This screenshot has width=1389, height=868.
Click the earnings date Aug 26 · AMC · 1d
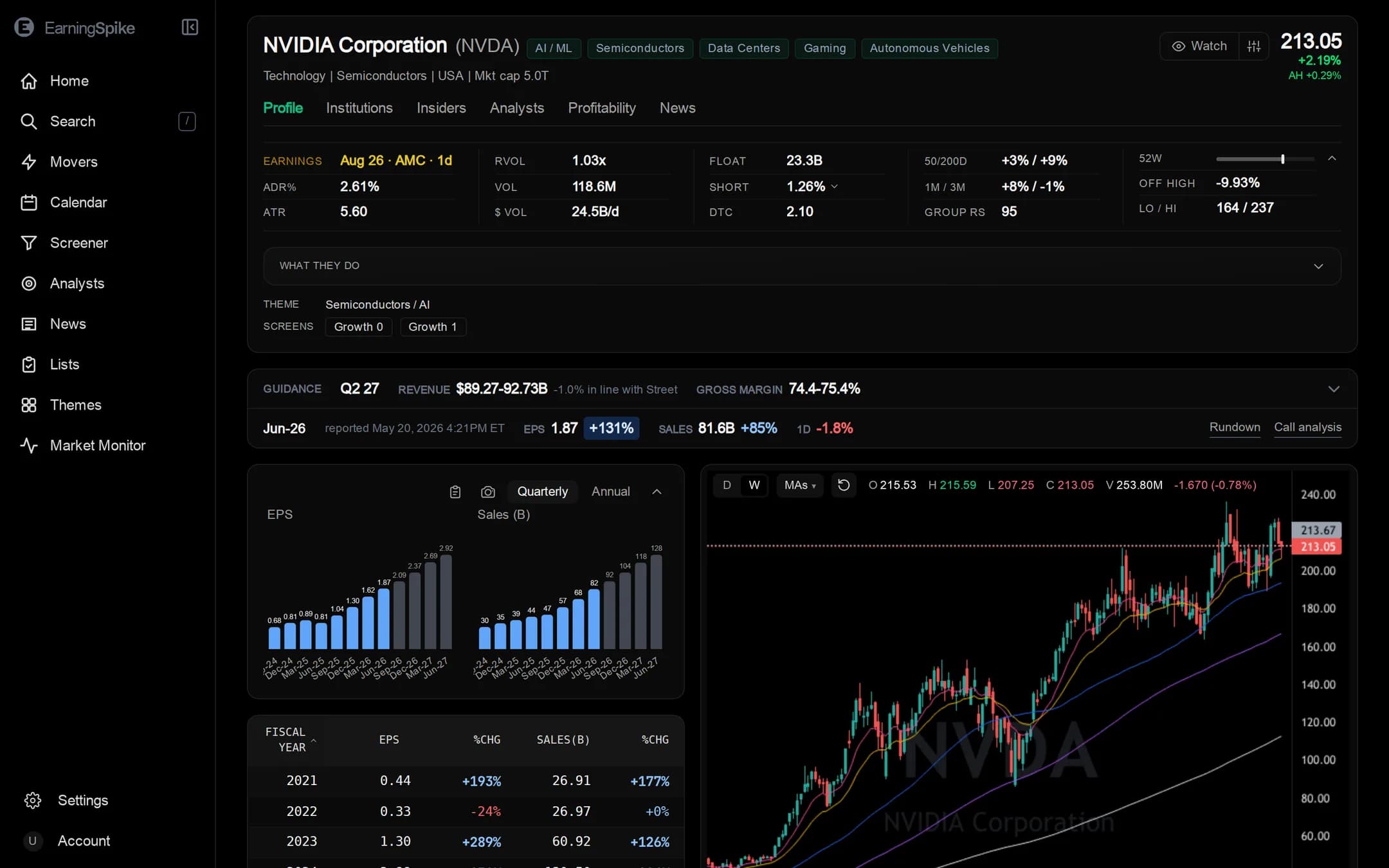396,161
